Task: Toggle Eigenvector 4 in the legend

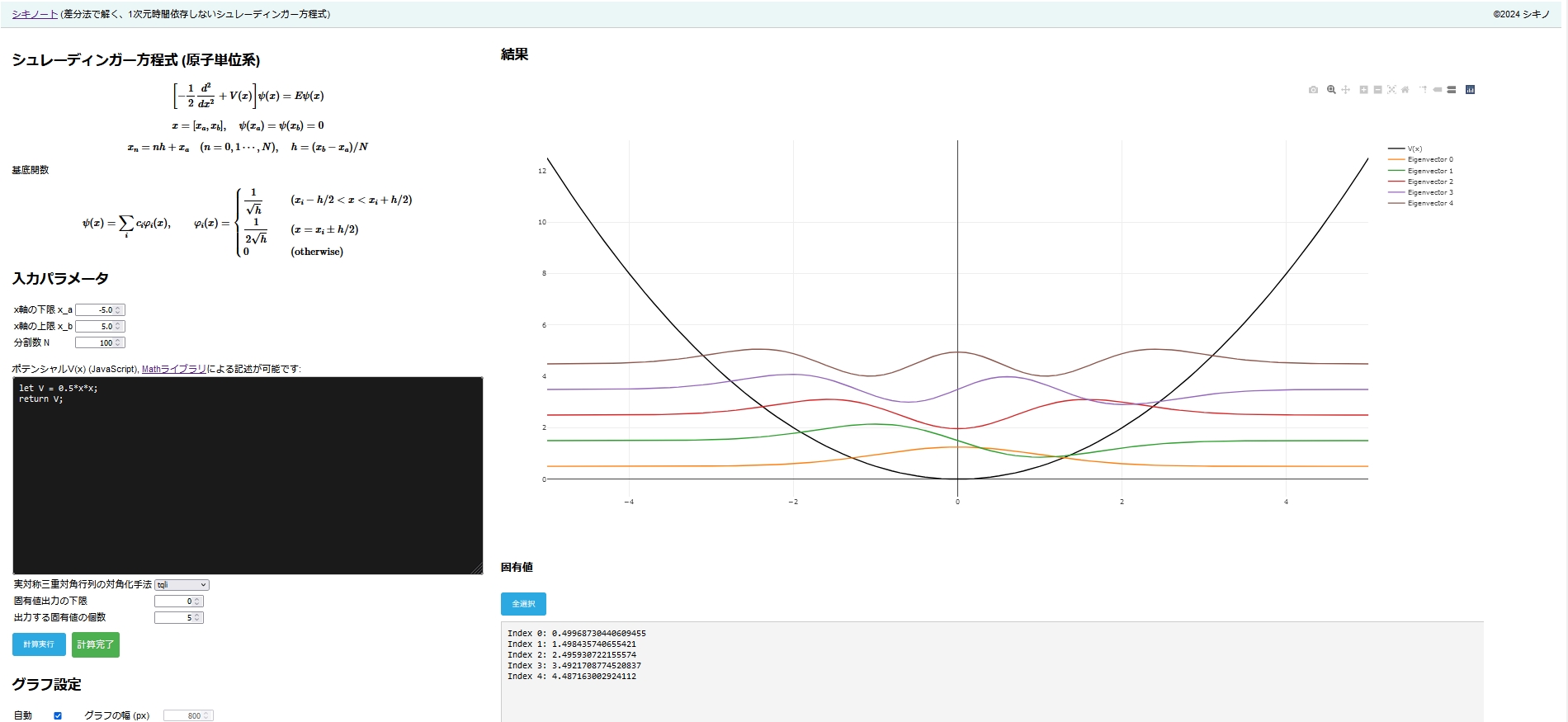Action: pyautogui.click(x=1420, y=203)
